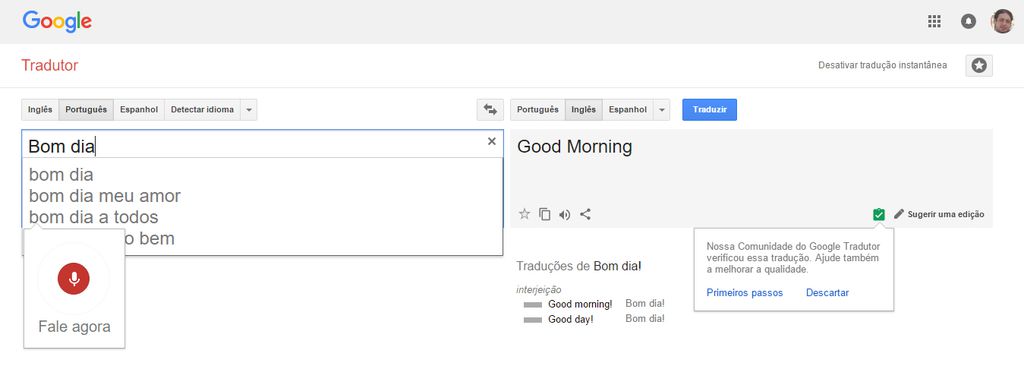Select Português as source language
Screen dimensions: 1024x366
pyautogui.click(x=86, y=110)
